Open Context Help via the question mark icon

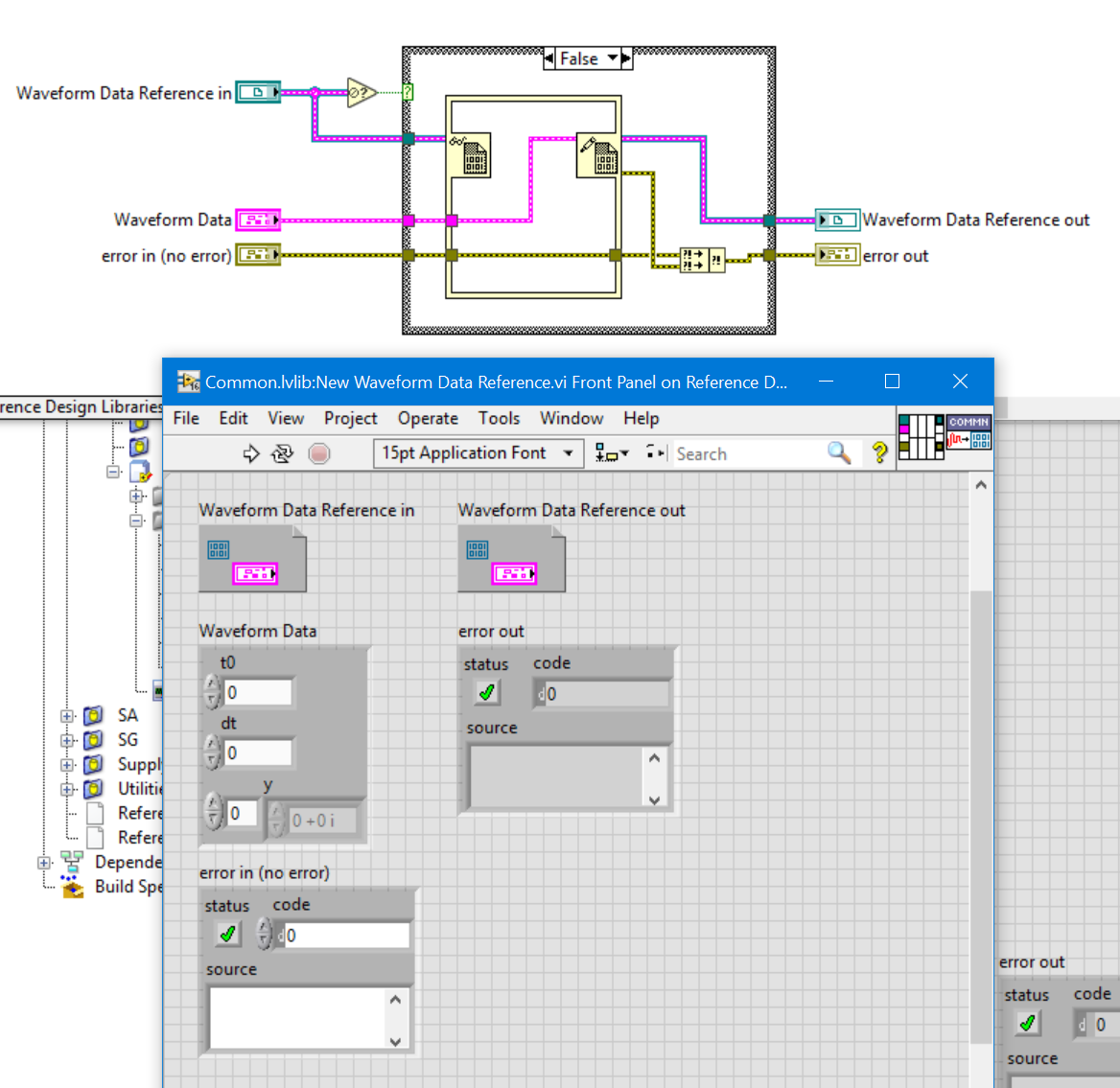coord(880,452)
